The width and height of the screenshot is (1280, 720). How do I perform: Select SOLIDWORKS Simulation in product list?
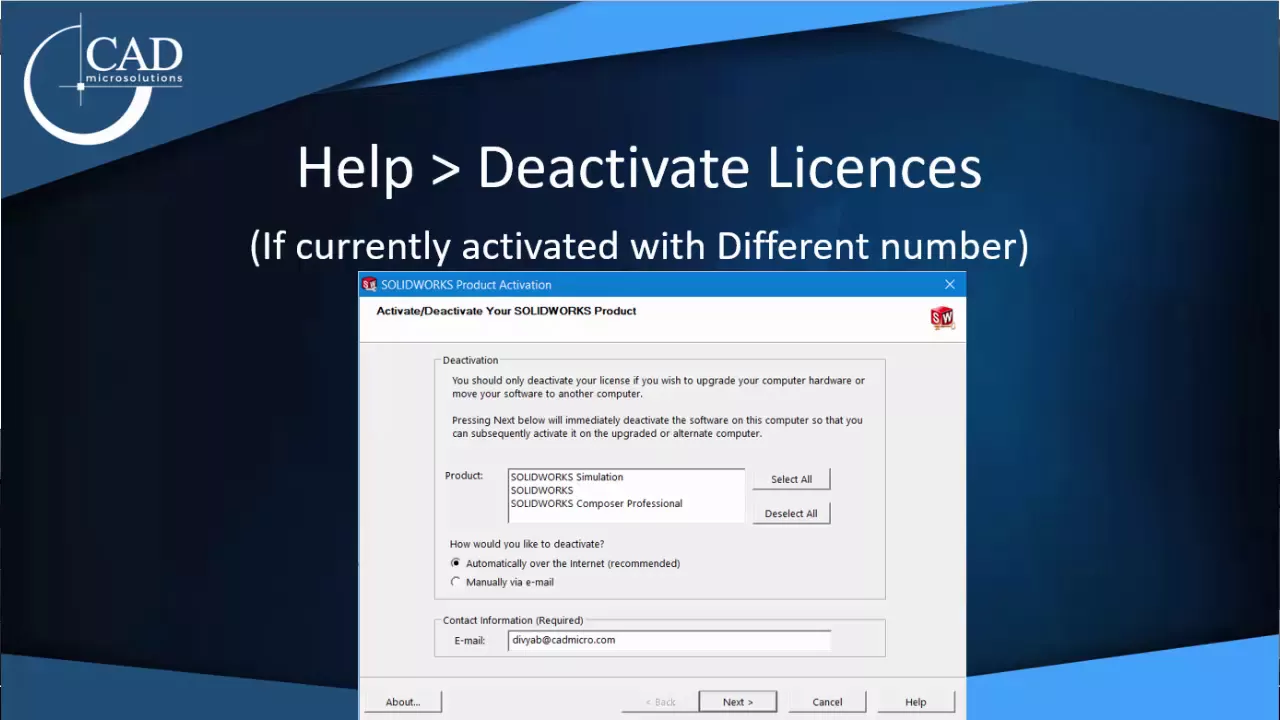click(567, 477)
